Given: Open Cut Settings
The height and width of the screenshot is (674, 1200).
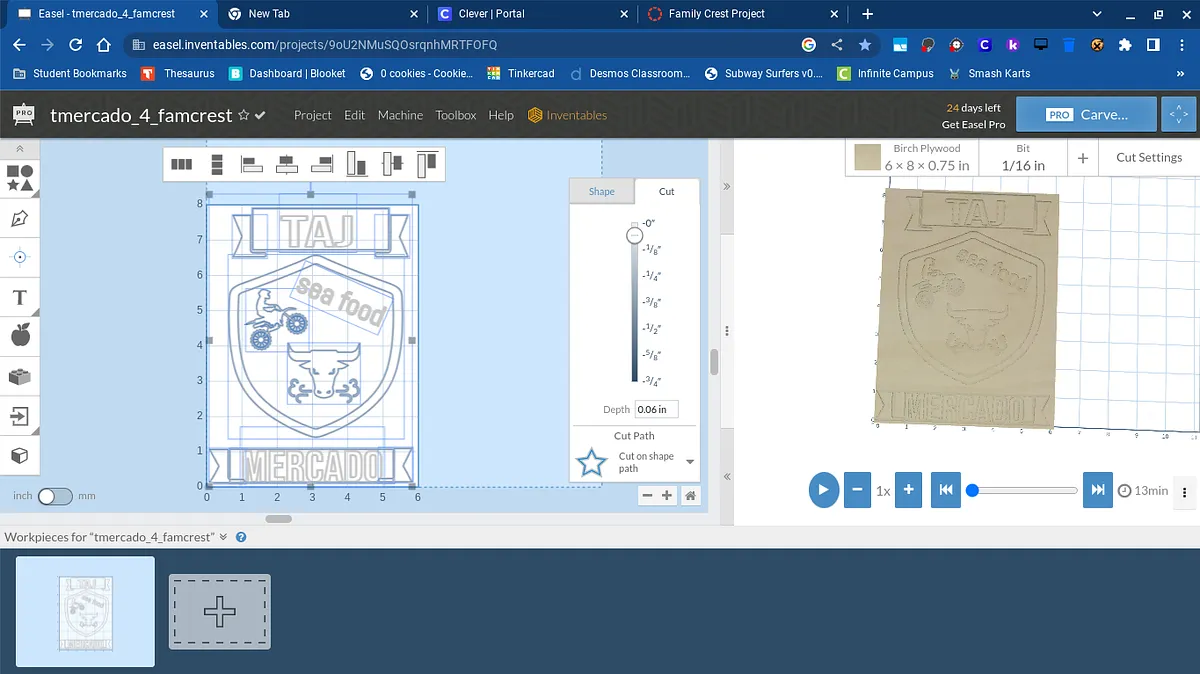Looking at the screenshot, I should click(1148, 157).
